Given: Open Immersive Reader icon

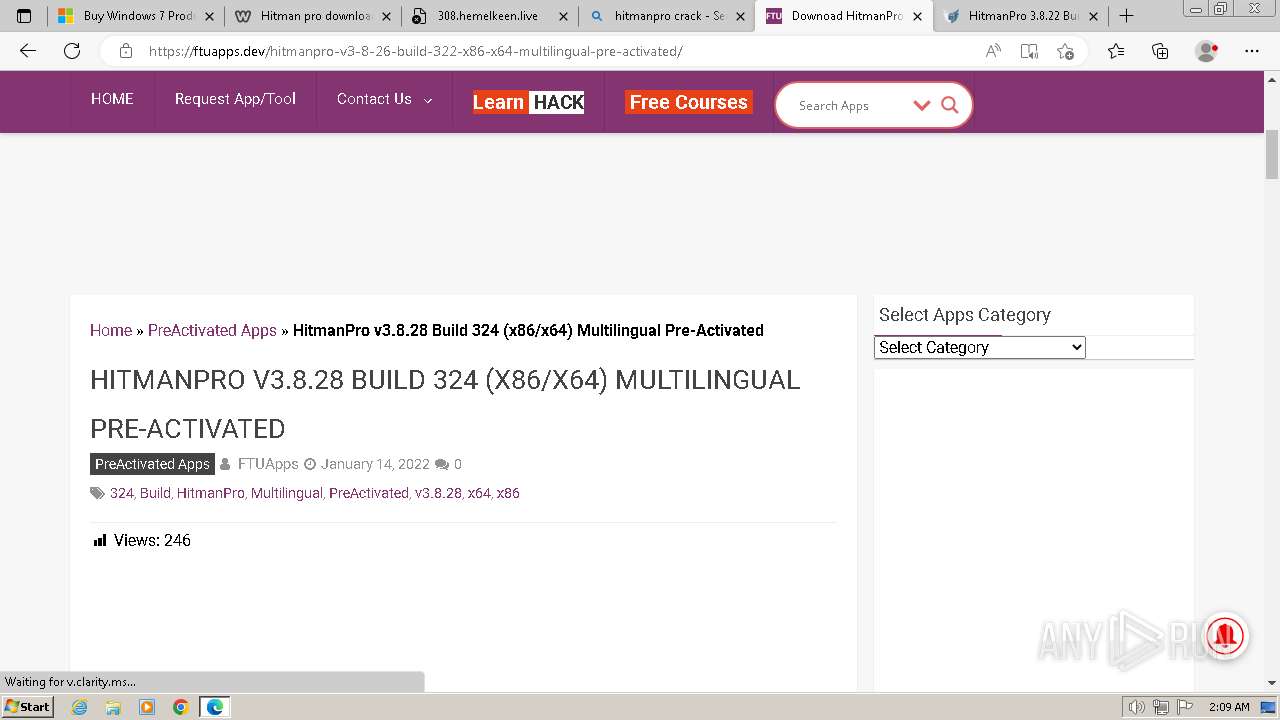Looking at the screenshot, I should click(1029, 51).
